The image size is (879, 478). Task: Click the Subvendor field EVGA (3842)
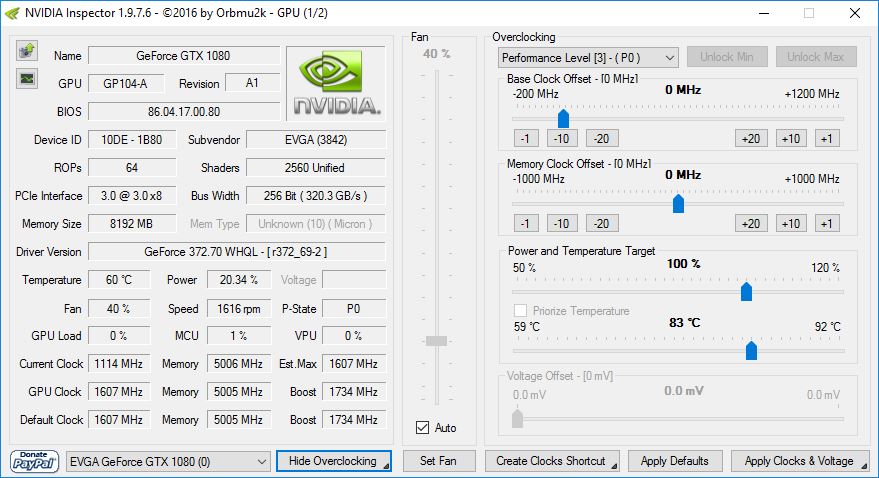[316, 140]
